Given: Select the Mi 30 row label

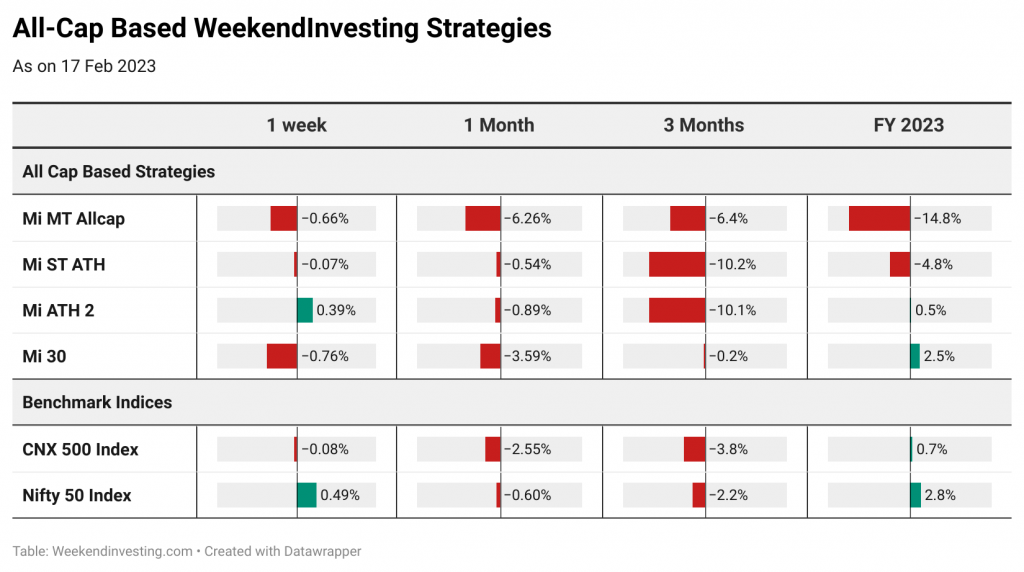Looking at the screenshot, I should [44, 357].
